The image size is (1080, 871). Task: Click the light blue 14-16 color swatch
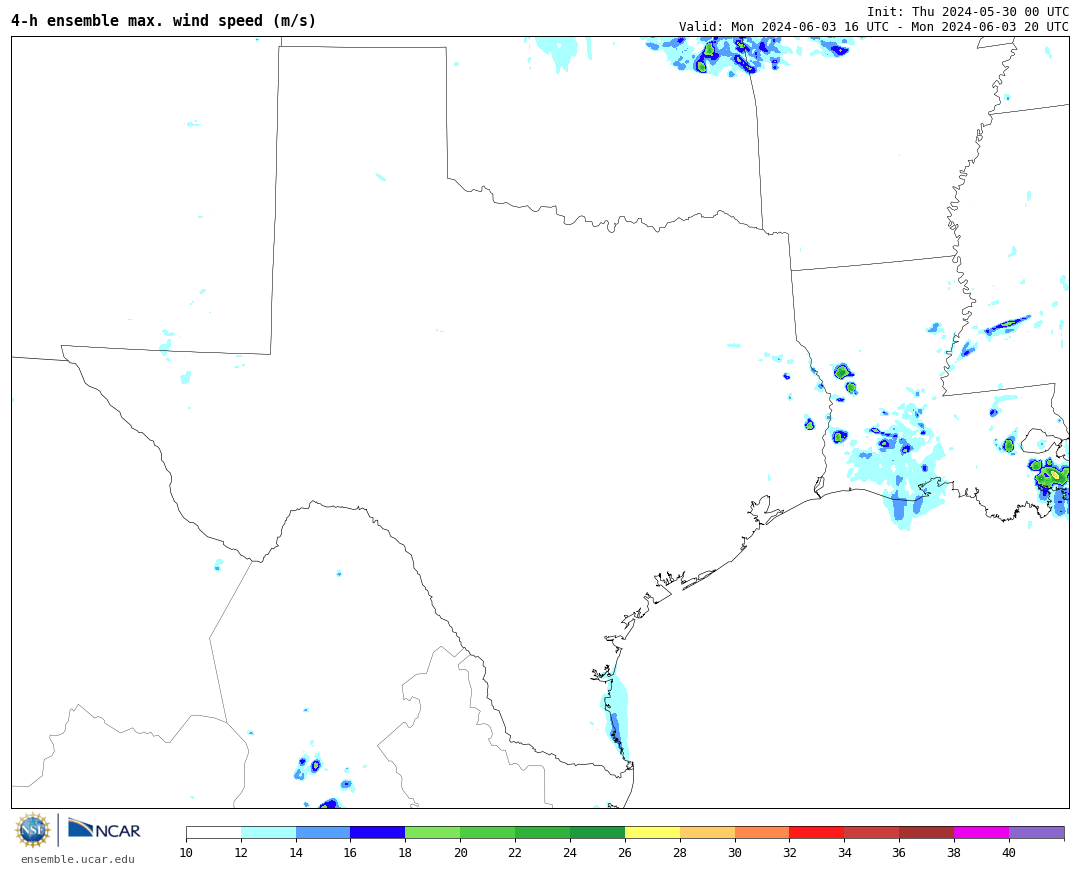(323, 832)
